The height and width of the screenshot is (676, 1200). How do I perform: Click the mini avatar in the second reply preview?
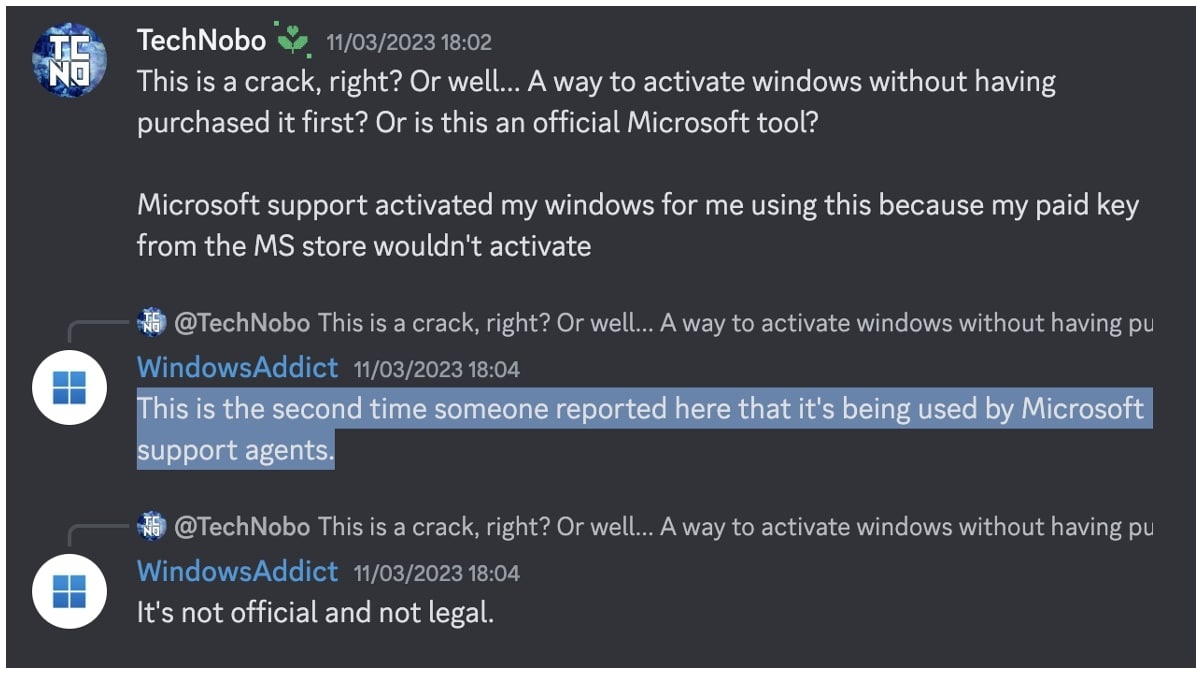coord(150,524)
